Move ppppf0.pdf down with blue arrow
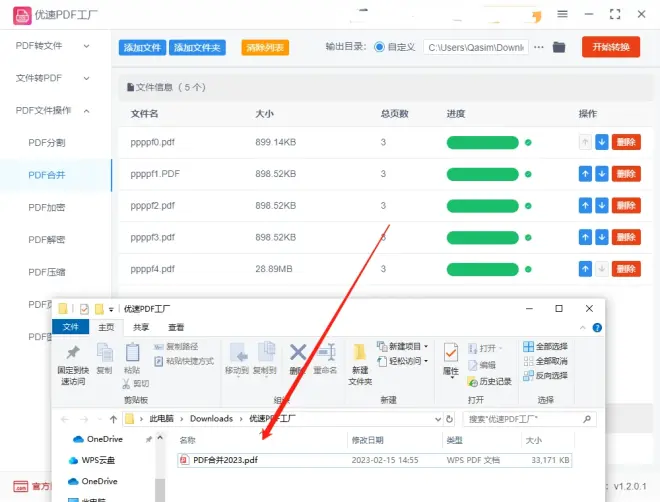The width and height of the screenshot is (660, 502). (x=601, y=142)
